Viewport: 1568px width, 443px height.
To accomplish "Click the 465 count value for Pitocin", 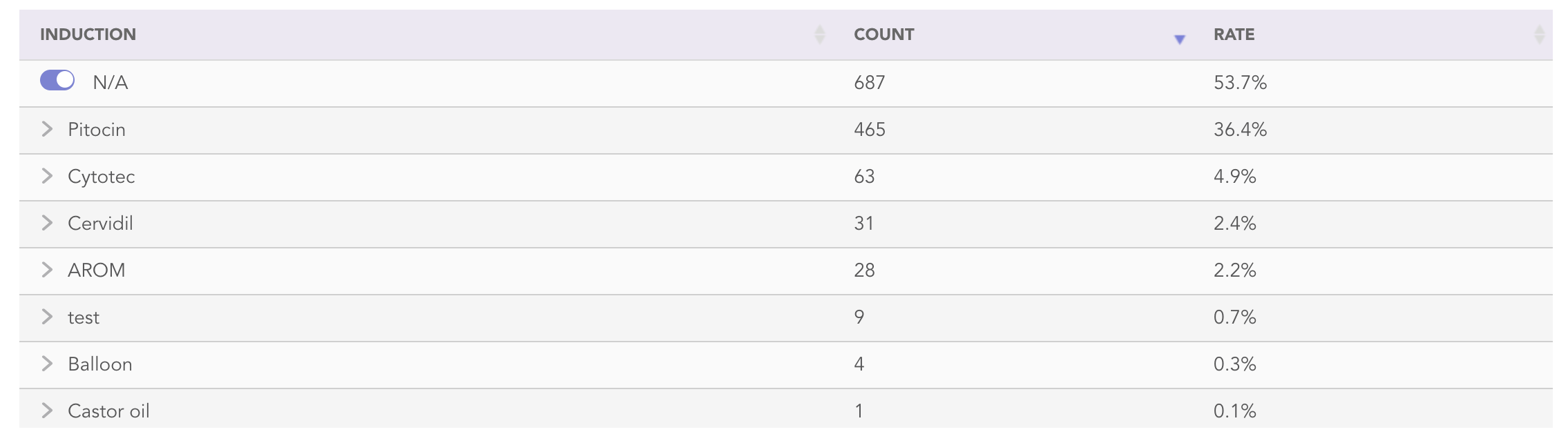I will click(x=869, y=129).
